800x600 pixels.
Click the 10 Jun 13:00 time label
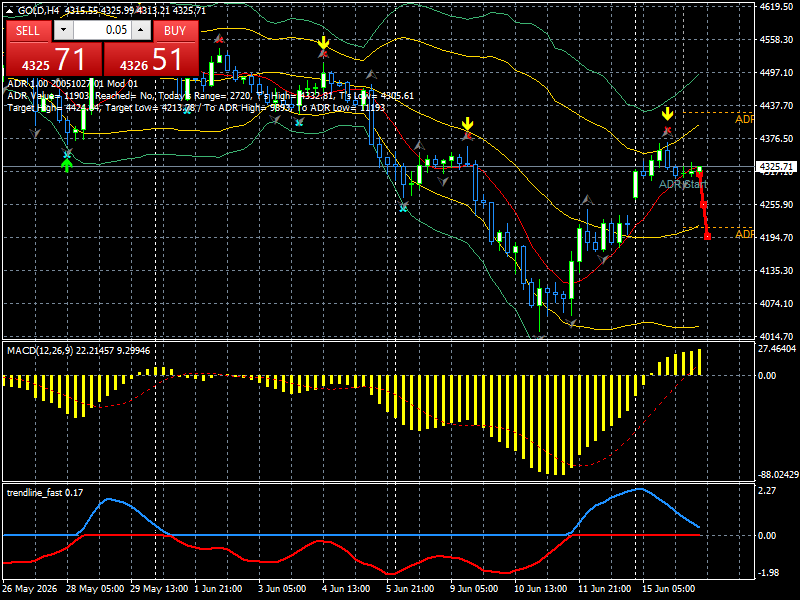(x=540, y=589)
